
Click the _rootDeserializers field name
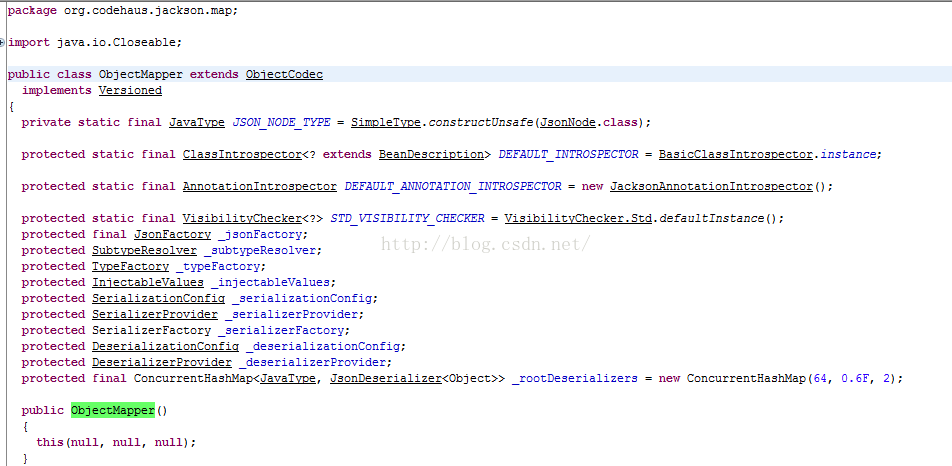(575, 379)
